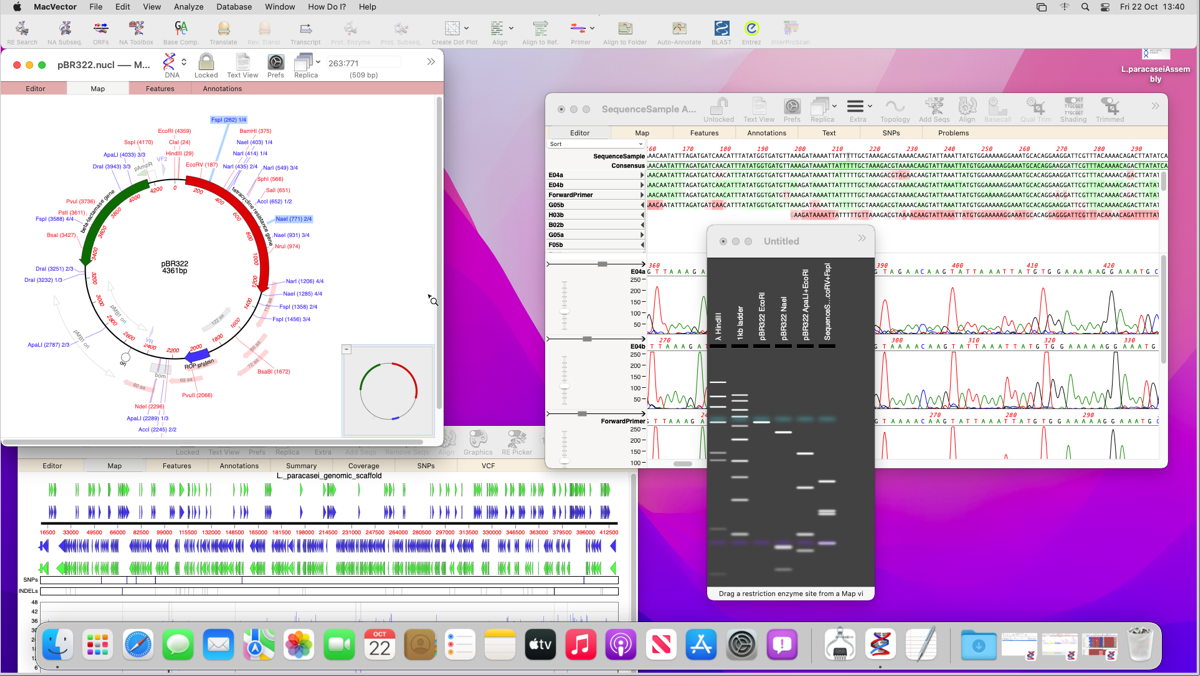Screen dimensions: 1200x676
Task: Expand the E04b read row triangle
Action: [x=642, y=185]
